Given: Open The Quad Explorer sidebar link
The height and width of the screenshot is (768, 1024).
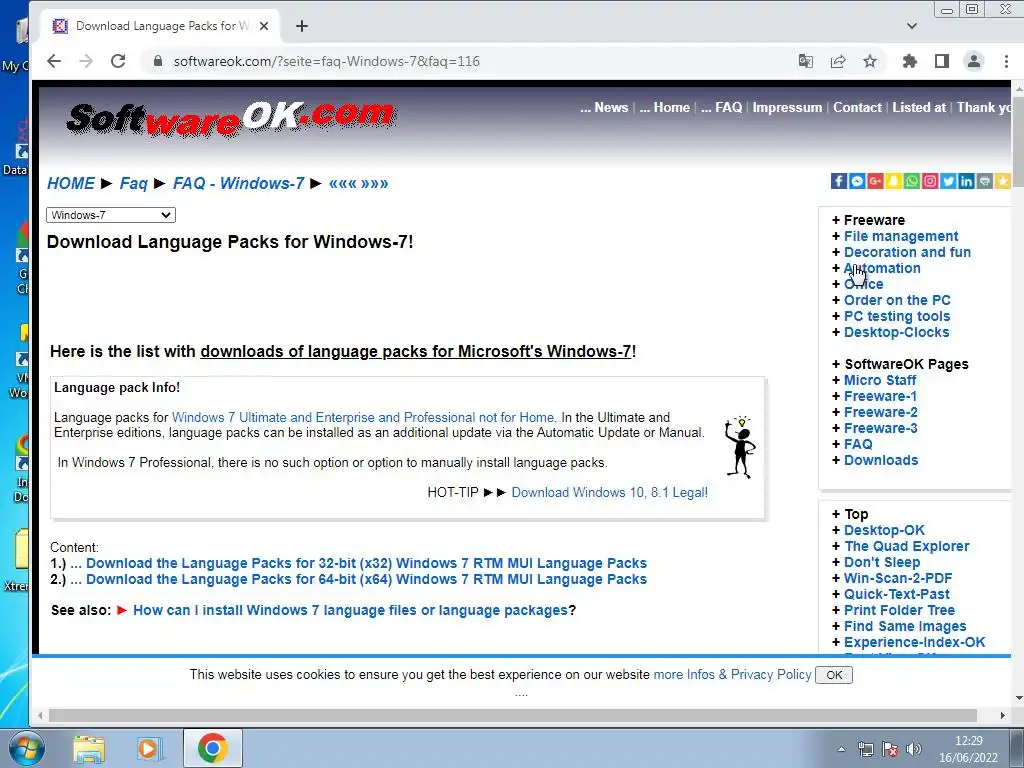Looking at the screenshot, I should tap(906, 546).
